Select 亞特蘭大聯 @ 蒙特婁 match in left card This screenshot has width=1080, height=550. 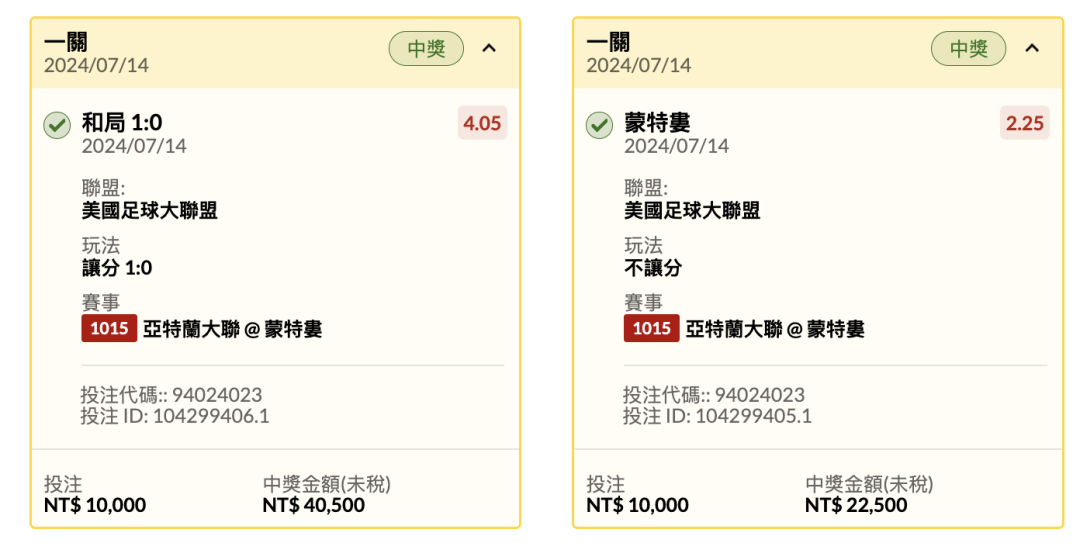point(233,329)
